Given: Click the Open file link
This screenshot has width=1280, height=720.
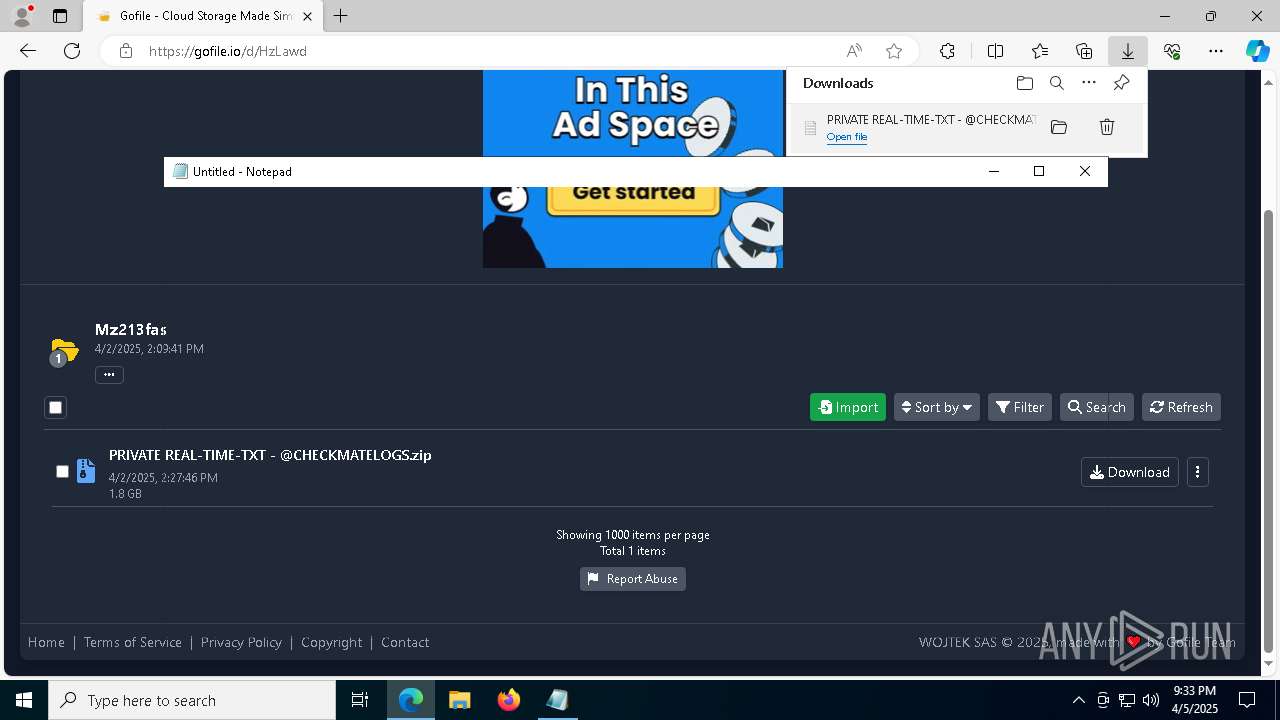Looking at the screenshot, I should tap(847, 137).
